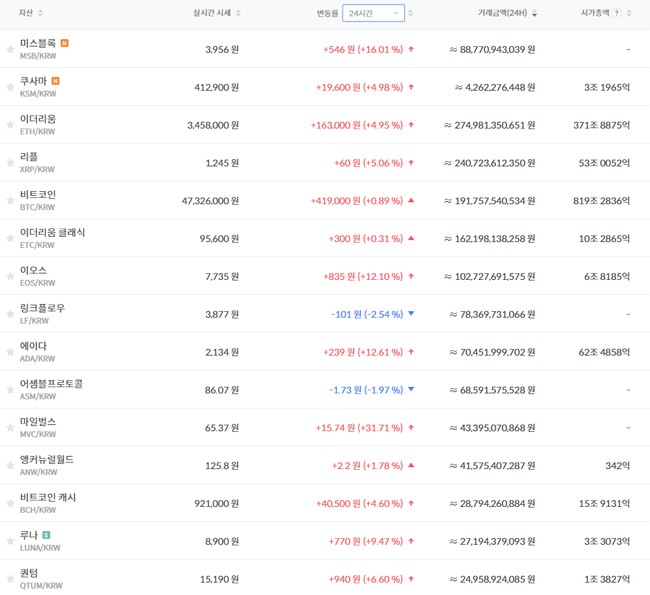This screenshot has width=650, height=595.
Task: Sort by 시가총액 market cap arrows
Action: (x=629, y=13)
